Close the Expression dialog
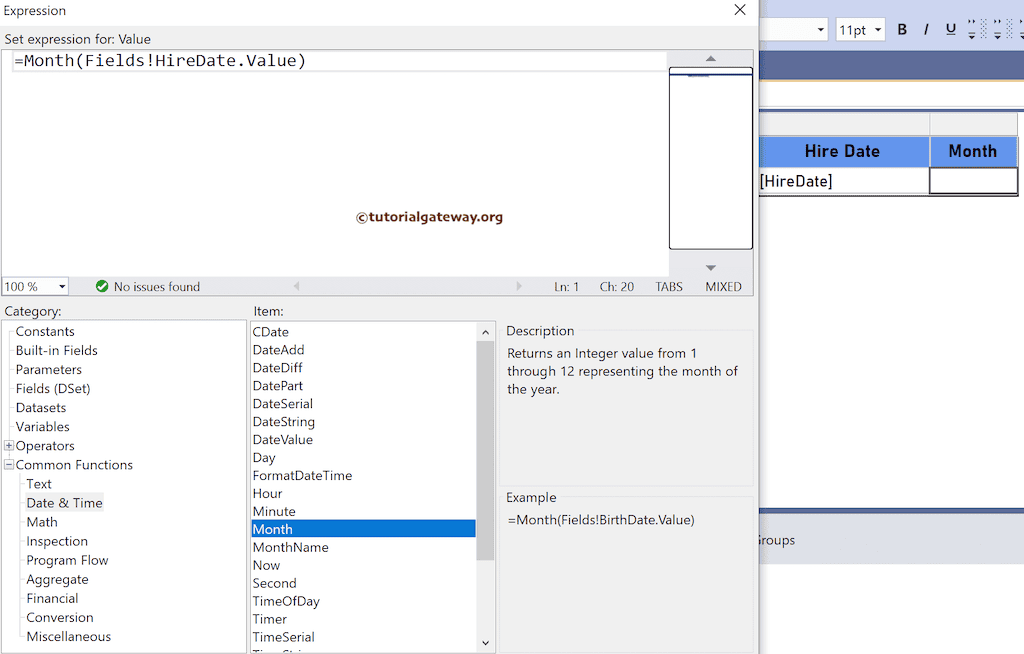The image size is (1024, 654). tap(739, 10)
